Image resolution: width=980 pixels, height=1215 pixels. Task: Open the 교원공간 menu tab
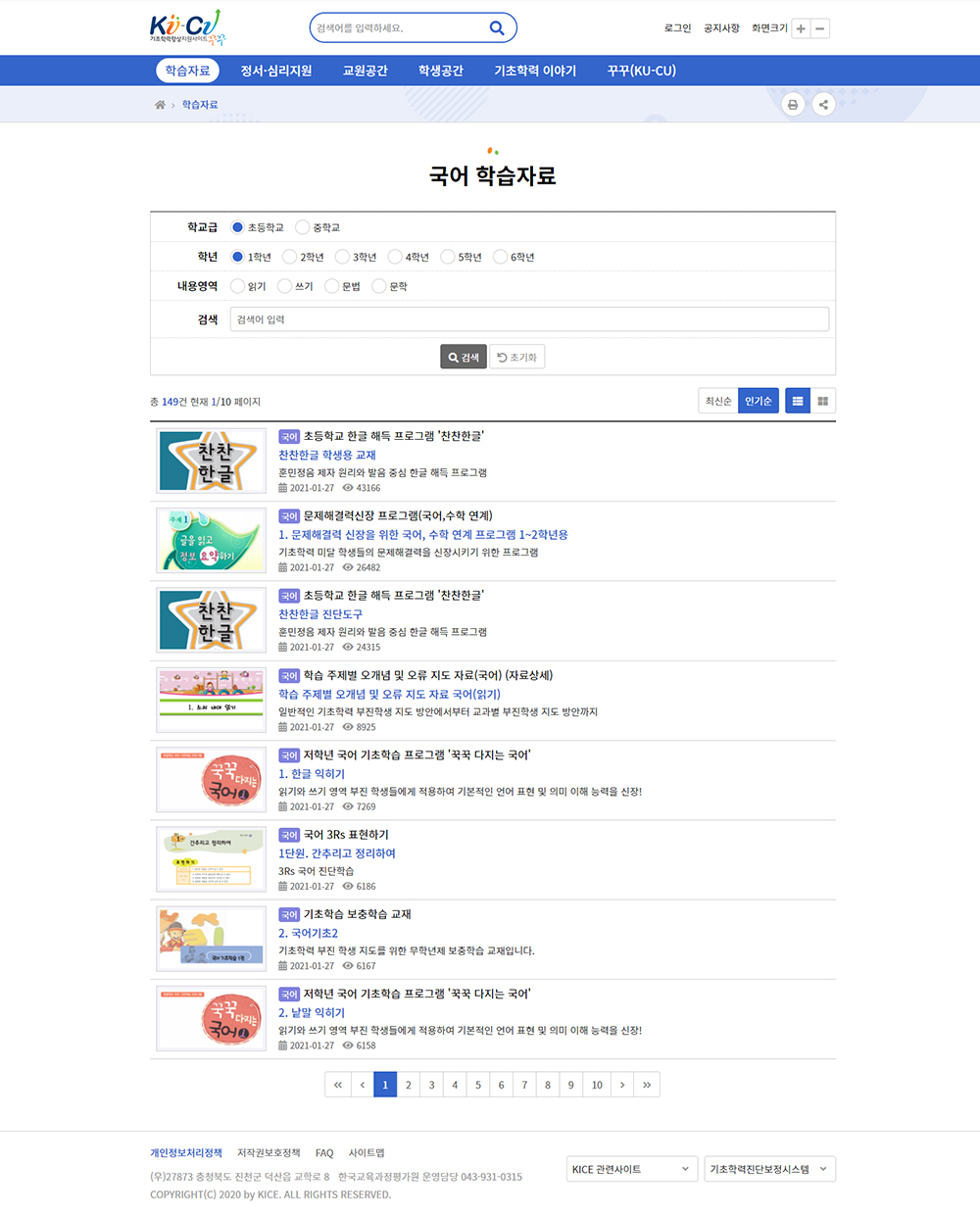[x=365, y=71]
